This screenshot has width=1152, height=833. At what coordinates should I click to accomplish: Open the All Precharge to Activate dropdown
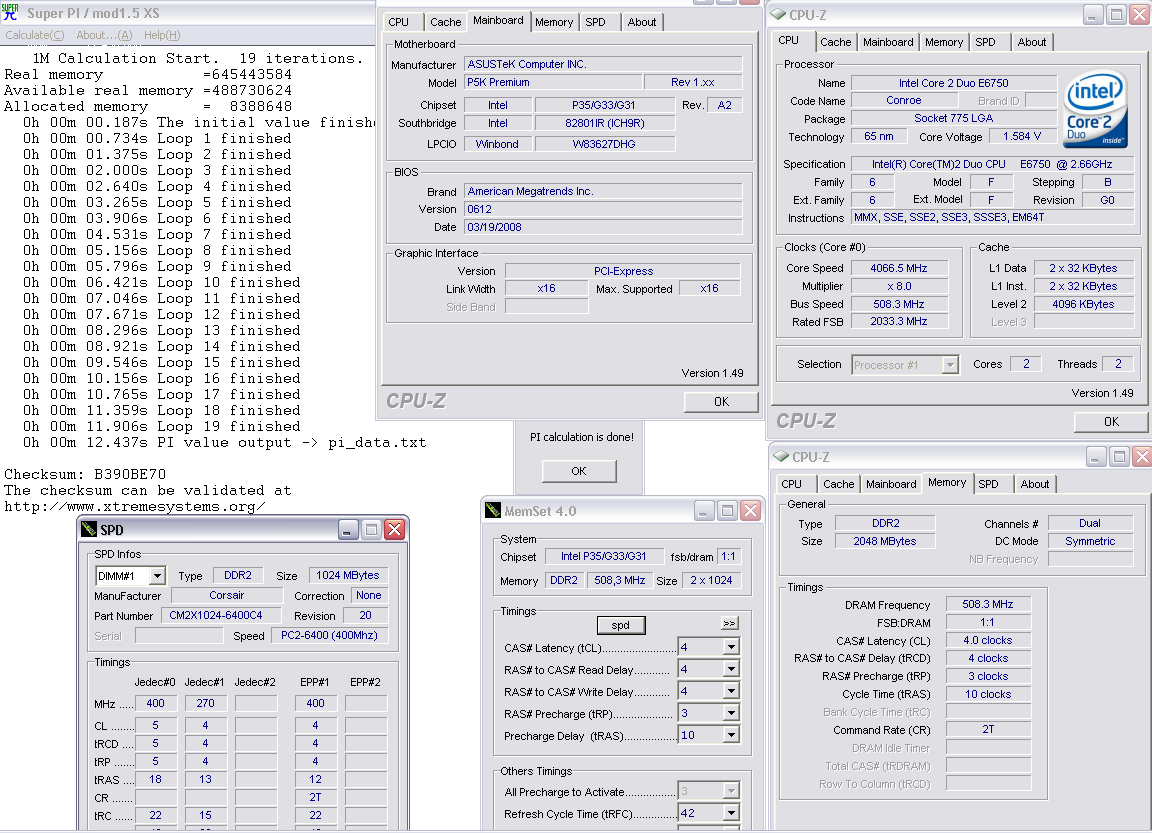[731, 791]
